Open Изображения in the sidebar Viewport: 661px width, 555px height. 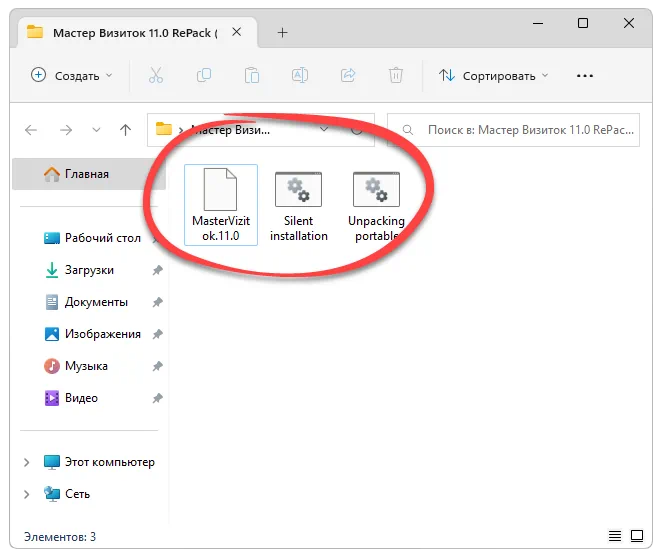[92, 334]
